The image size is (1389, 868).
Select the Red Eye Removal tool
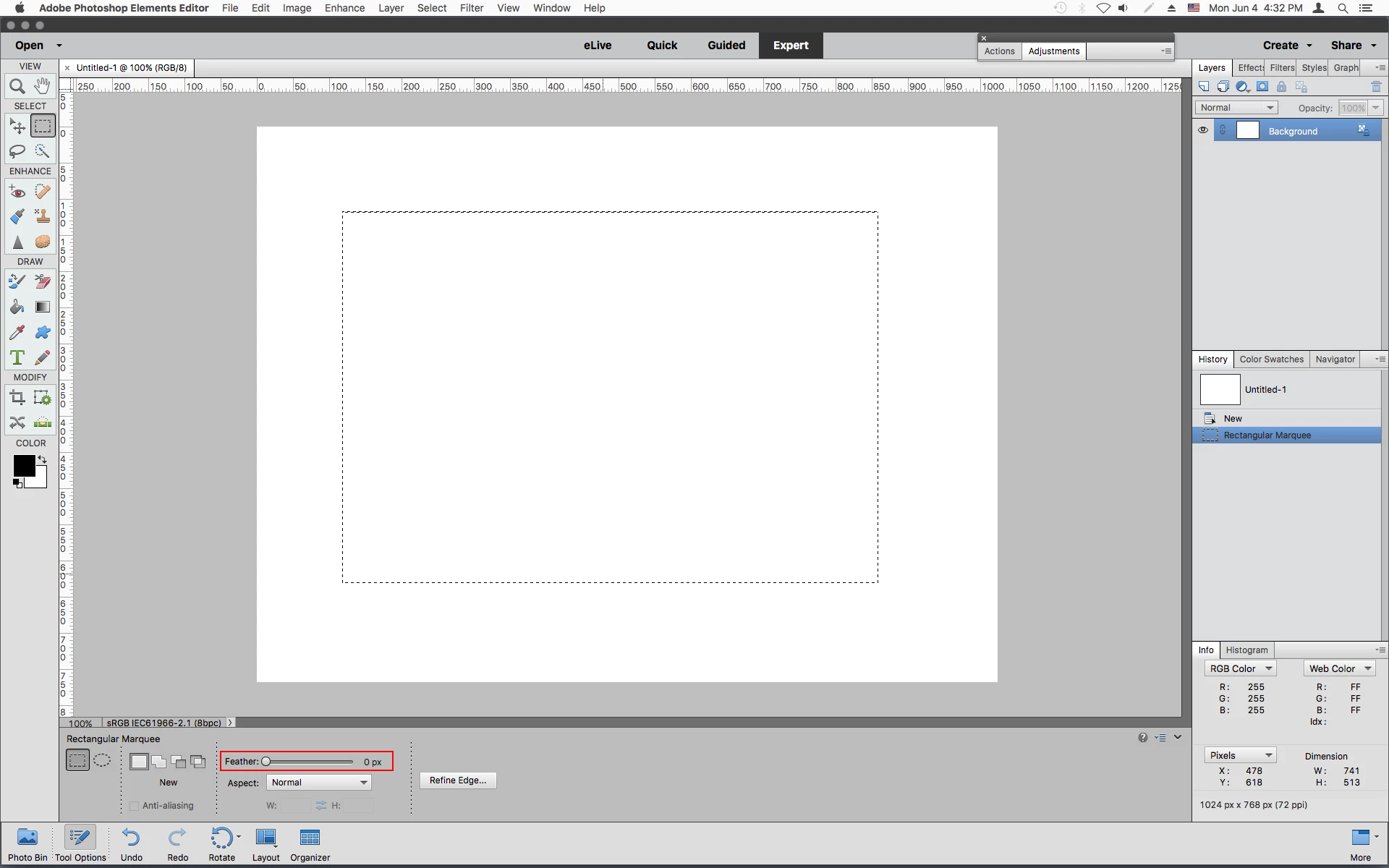[x=17, y=192]
